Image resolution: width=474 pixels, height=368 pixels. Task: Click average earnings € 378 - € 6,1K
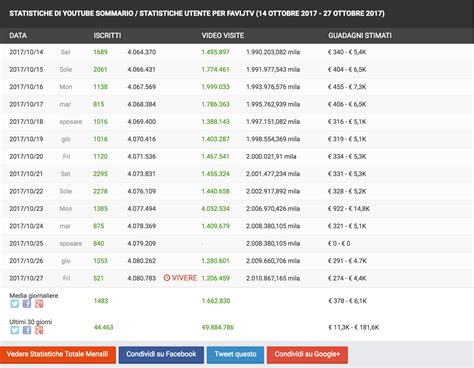coord(347,301)
